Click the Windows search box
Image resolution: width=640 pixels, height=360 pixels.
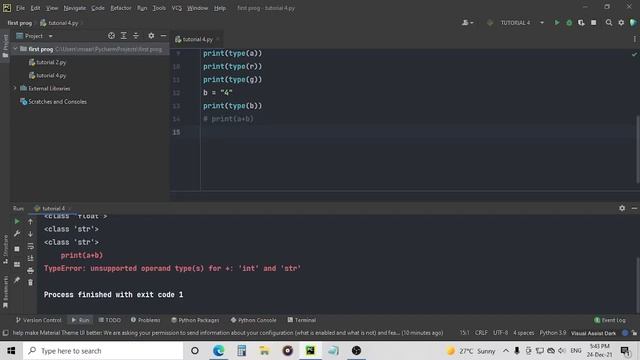[x=103, y=351]
